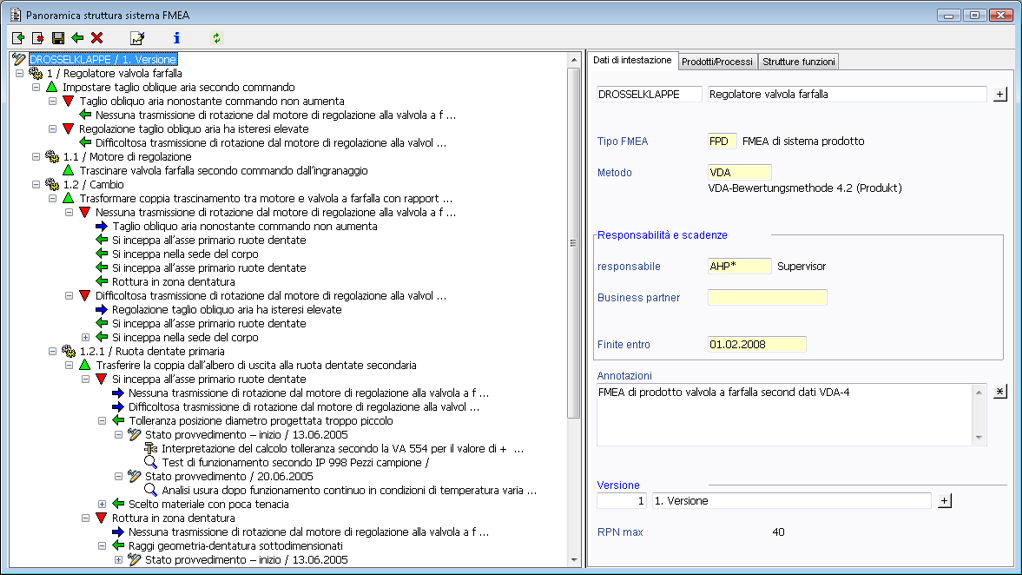1022x575 pixels.
Task: Click green triangle of Trascinare valvola farfalla row
Action: pyautogui.click(x=68, y=170)
